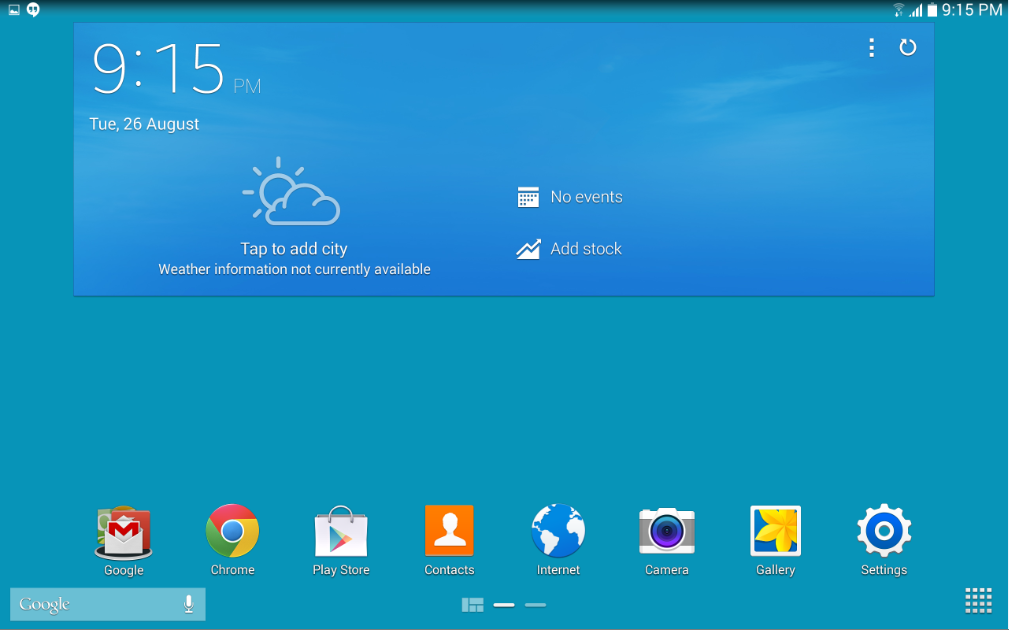Tap the Tap to add city link

(x=294, y=248)
